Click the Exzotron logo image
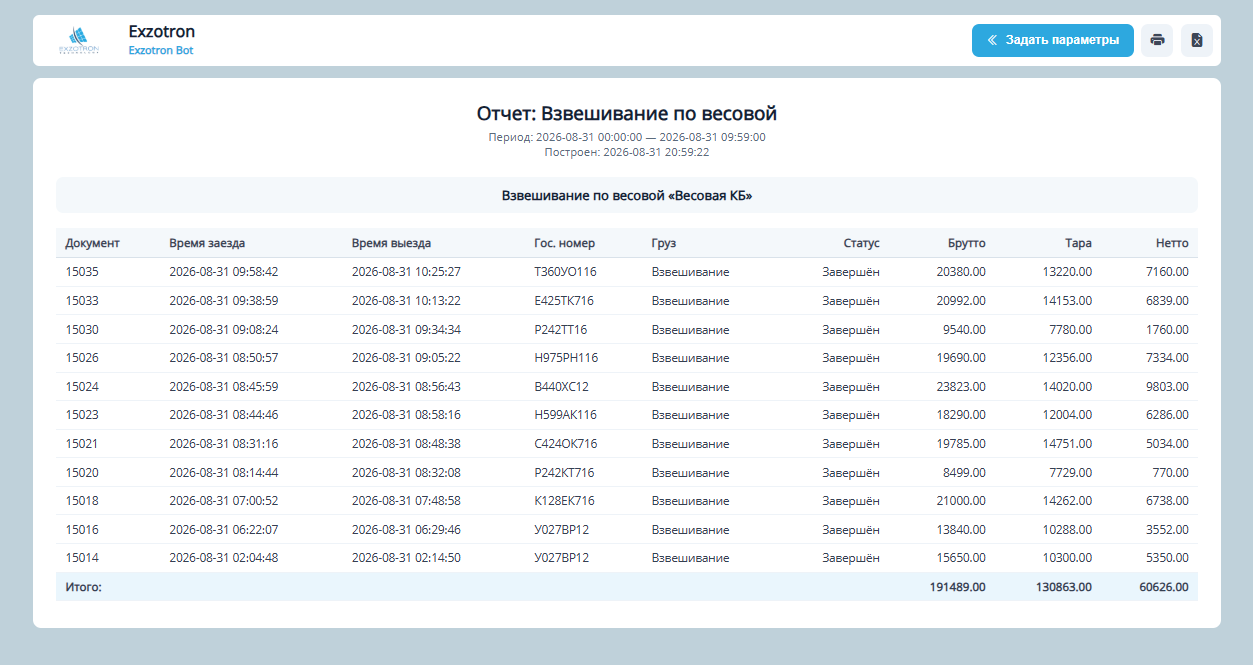Image resolution: width=1253 pixels, height=665 pixels. tap(78, 41)
